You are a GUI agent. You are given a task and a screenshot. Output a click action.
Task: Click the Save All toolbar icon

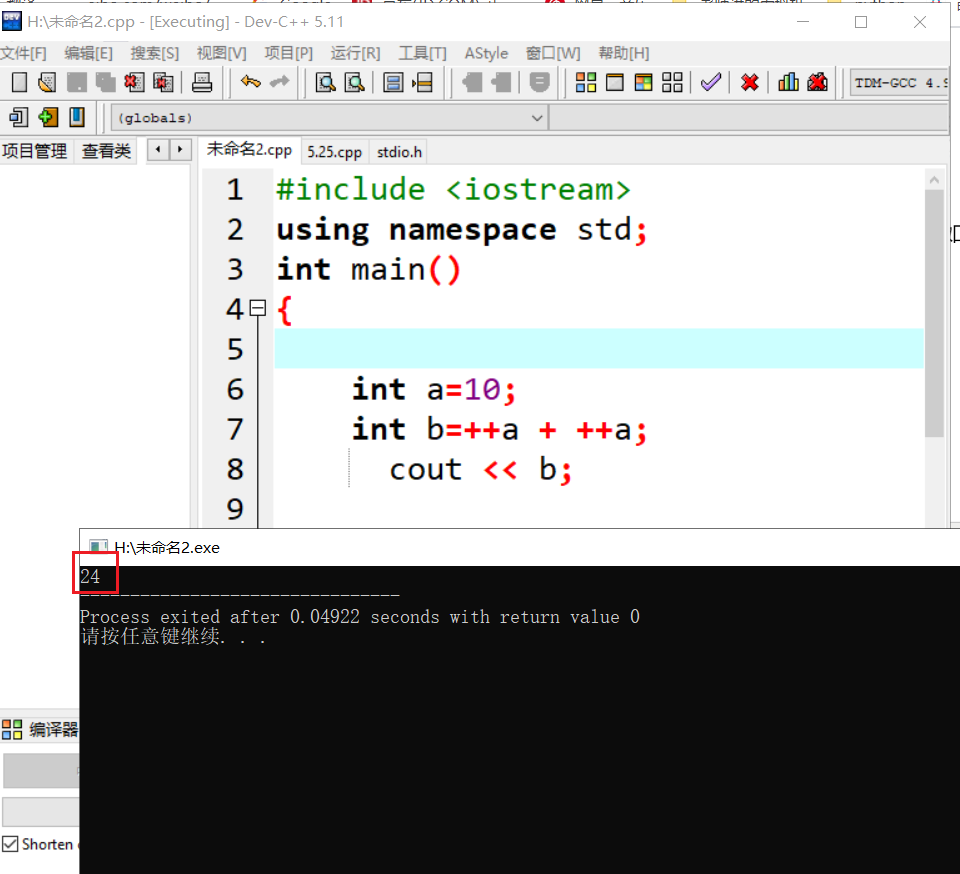pyautogui.click(x=105, y=81)
